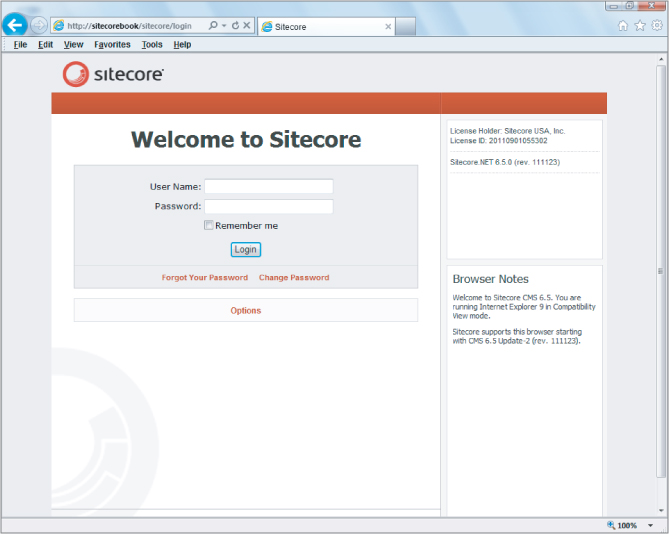Click the Change Password link
The height and width of the screenshot is (534, 669).
tap(294, 278)
